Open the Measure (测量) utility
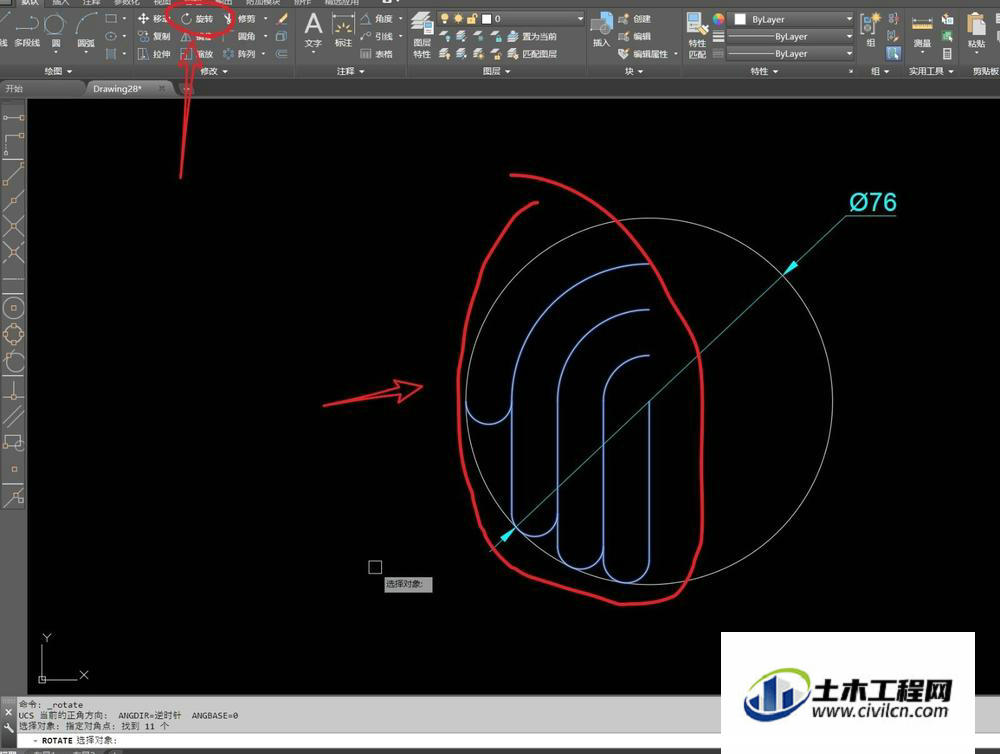The height and width of the screenshot is (754, 1000). [922, 31]
